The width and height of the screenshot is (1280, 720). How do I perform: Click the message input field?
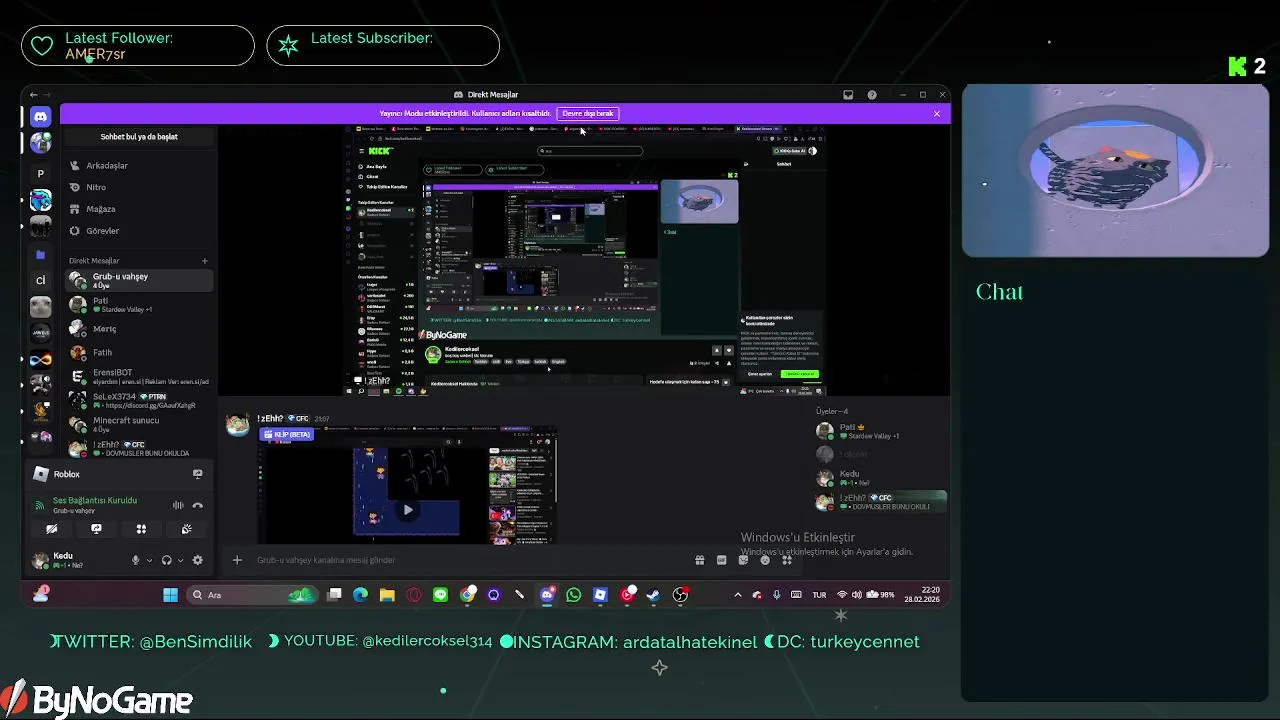coord(468,560)
